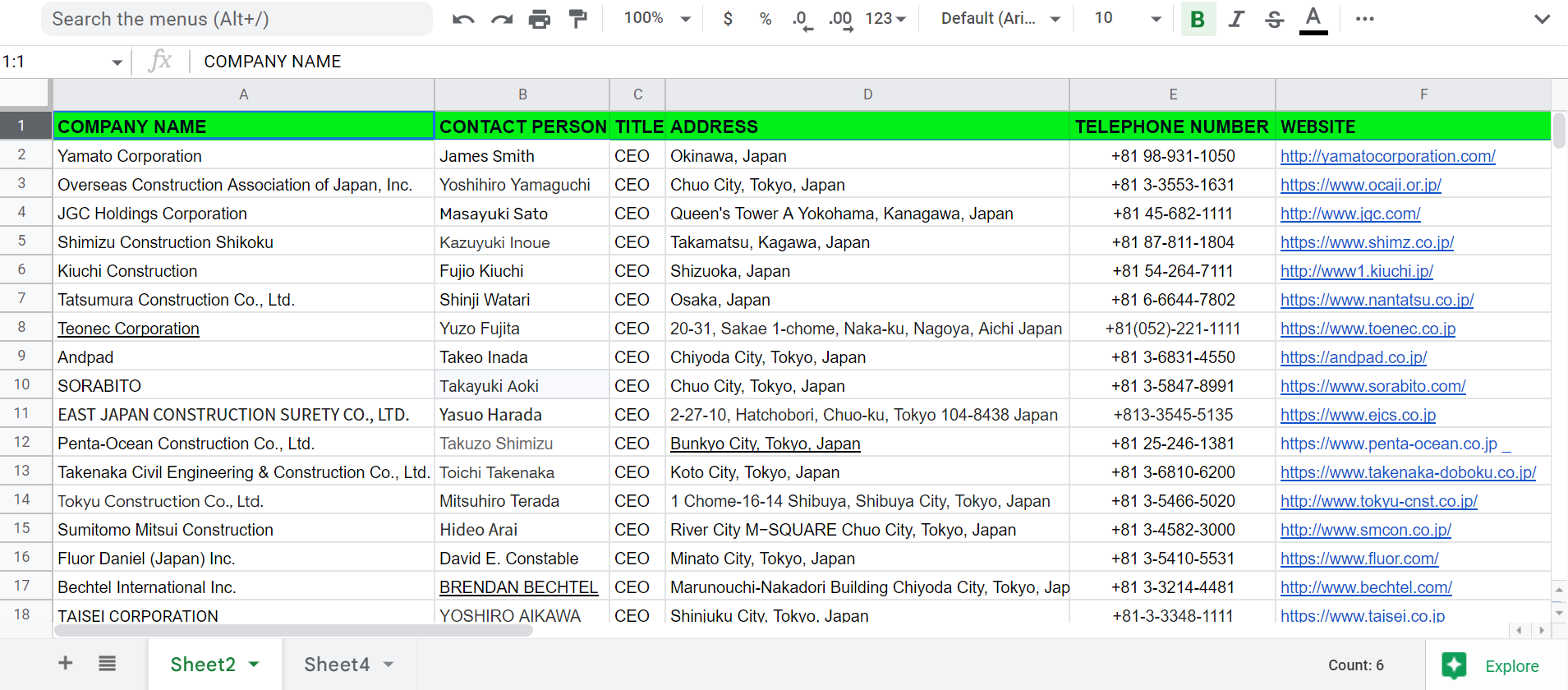Open the www.ocaji.or.jp link
The image size is (1568, 690).
click(1361, 185)
